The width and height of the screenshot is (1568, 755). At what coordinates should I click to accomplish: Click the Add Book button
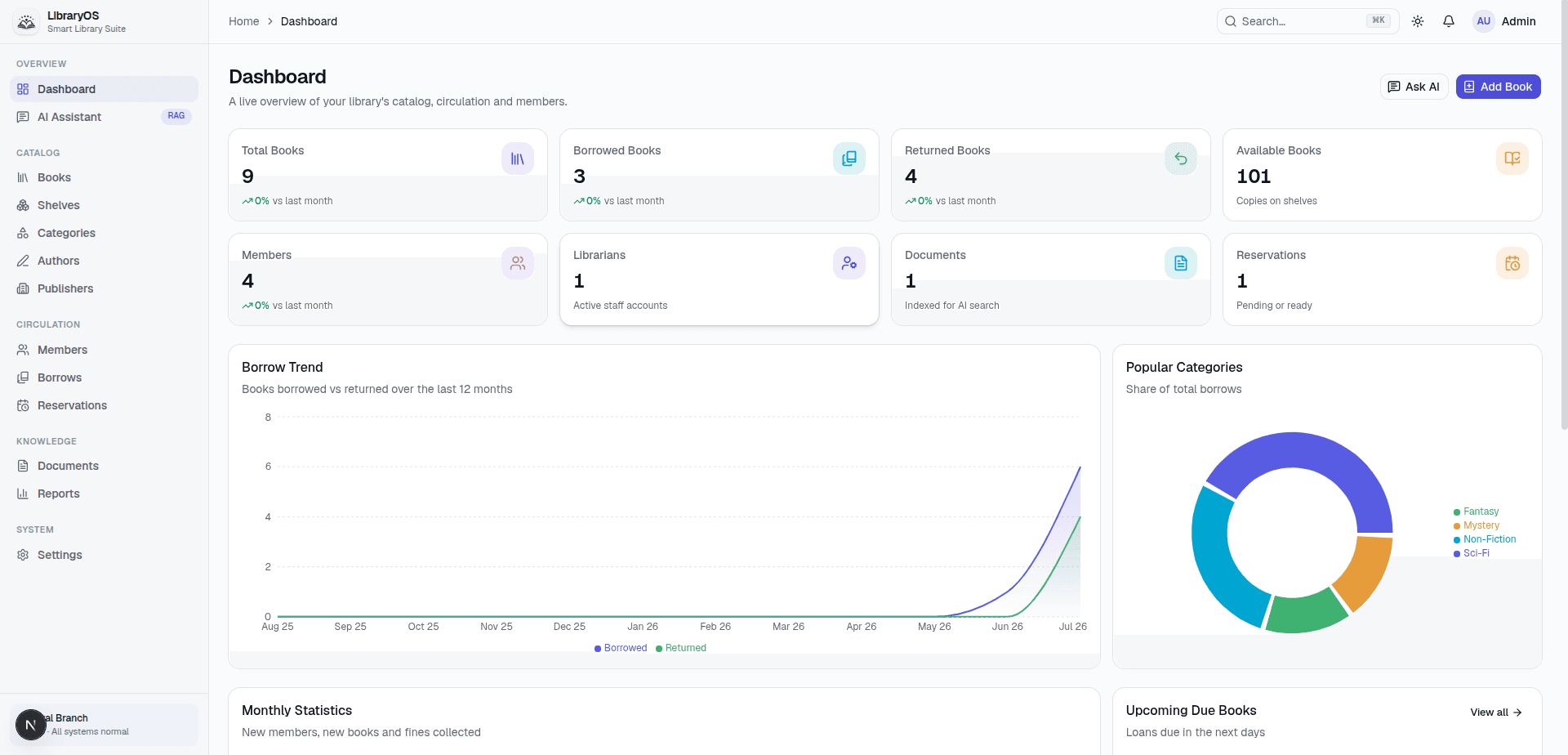pos(1499,87)
